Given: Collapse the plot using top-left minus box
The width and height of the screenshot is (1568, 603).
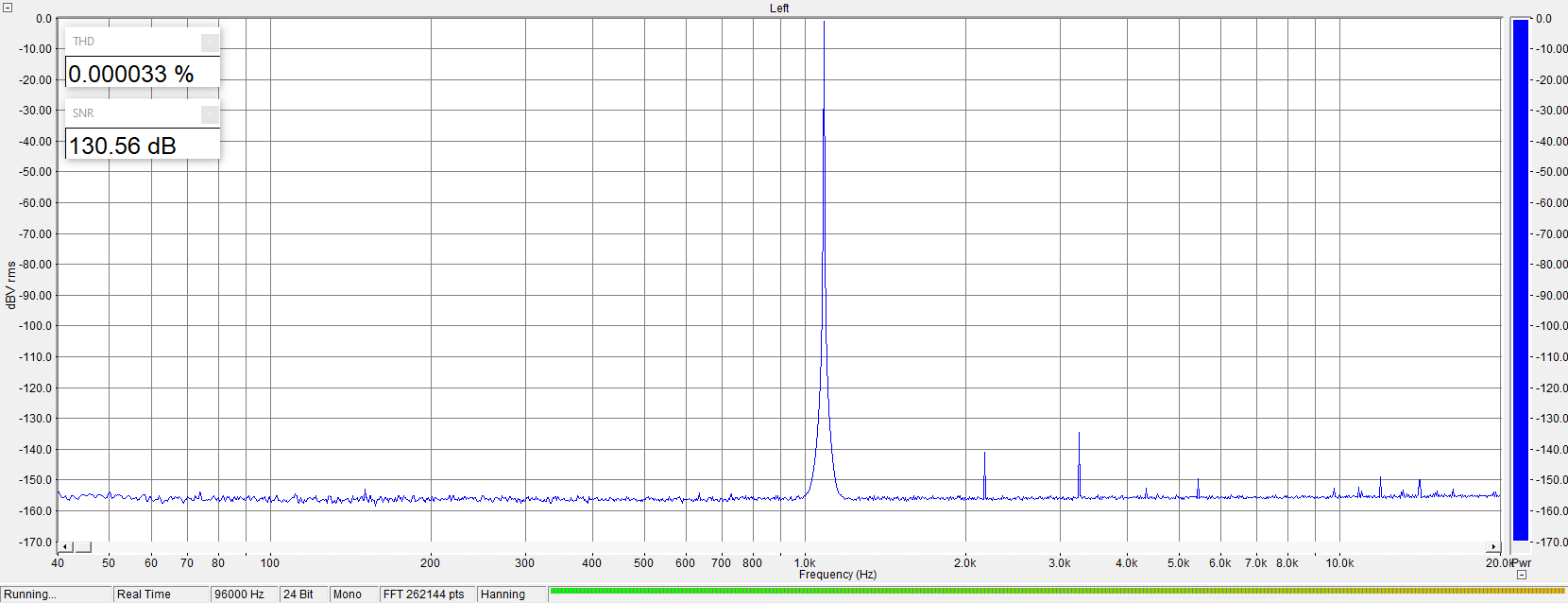Looking at the screenshot, I should pos(8,8).
